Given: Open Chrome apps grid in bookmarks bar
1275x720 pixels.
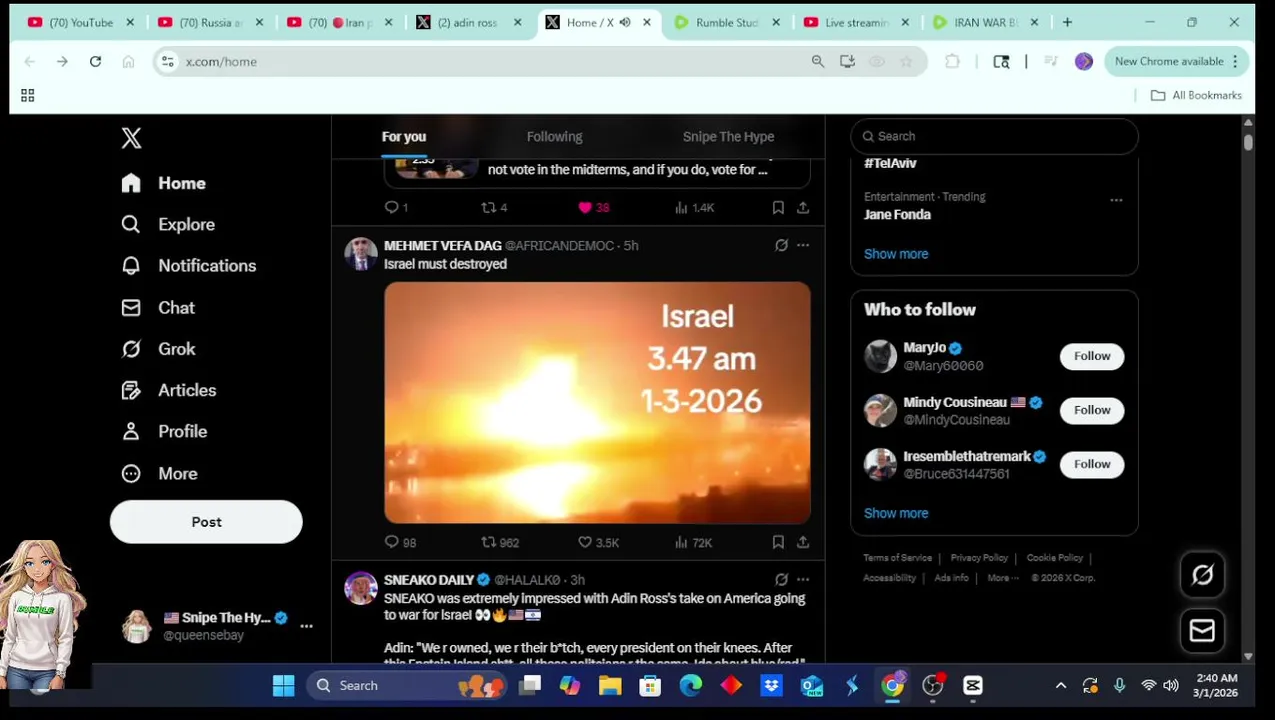Looking at the screenshot, I should (27, 95).
